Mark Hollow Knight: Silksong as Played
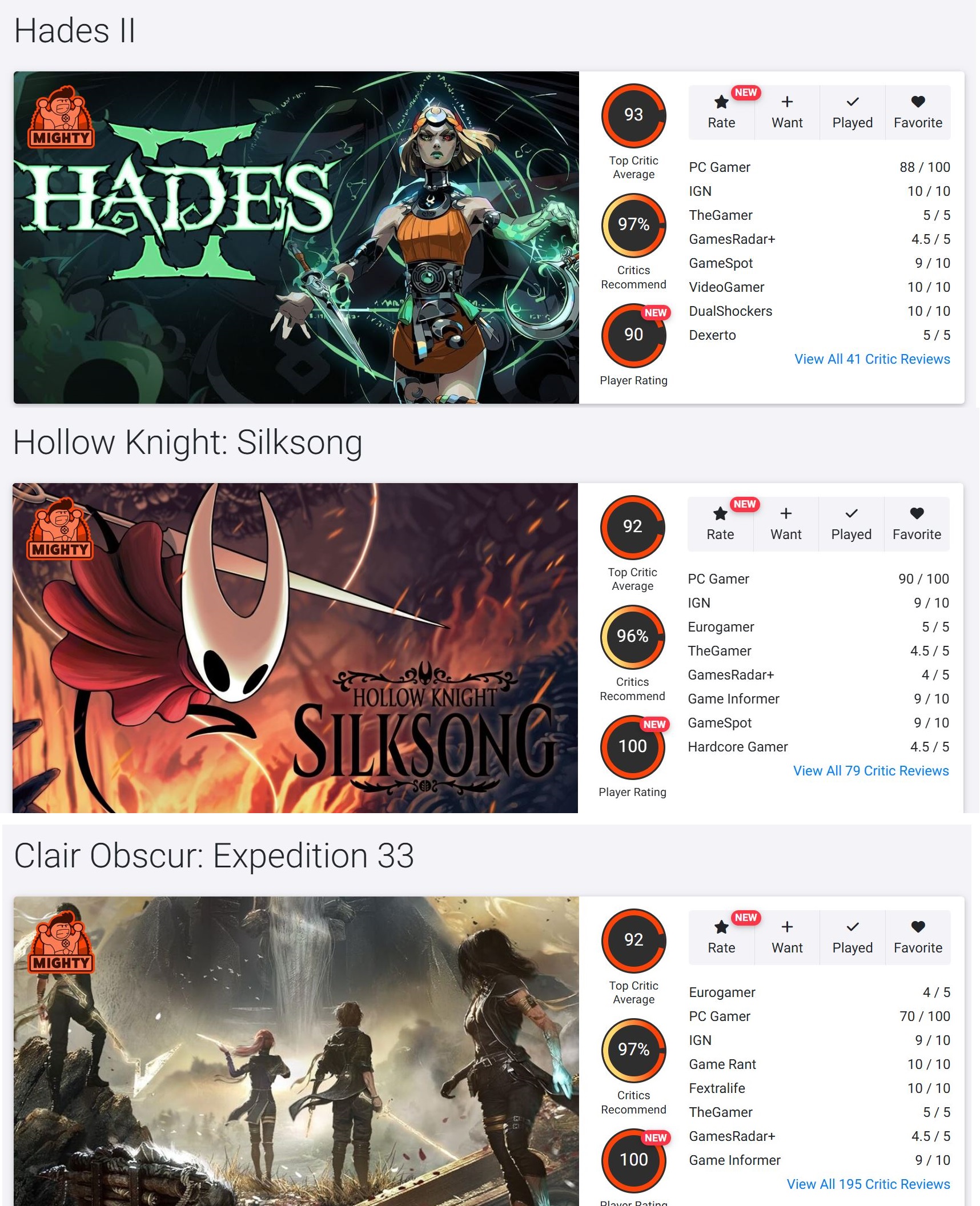This screenshot has width=980, height=1206. 851,524
